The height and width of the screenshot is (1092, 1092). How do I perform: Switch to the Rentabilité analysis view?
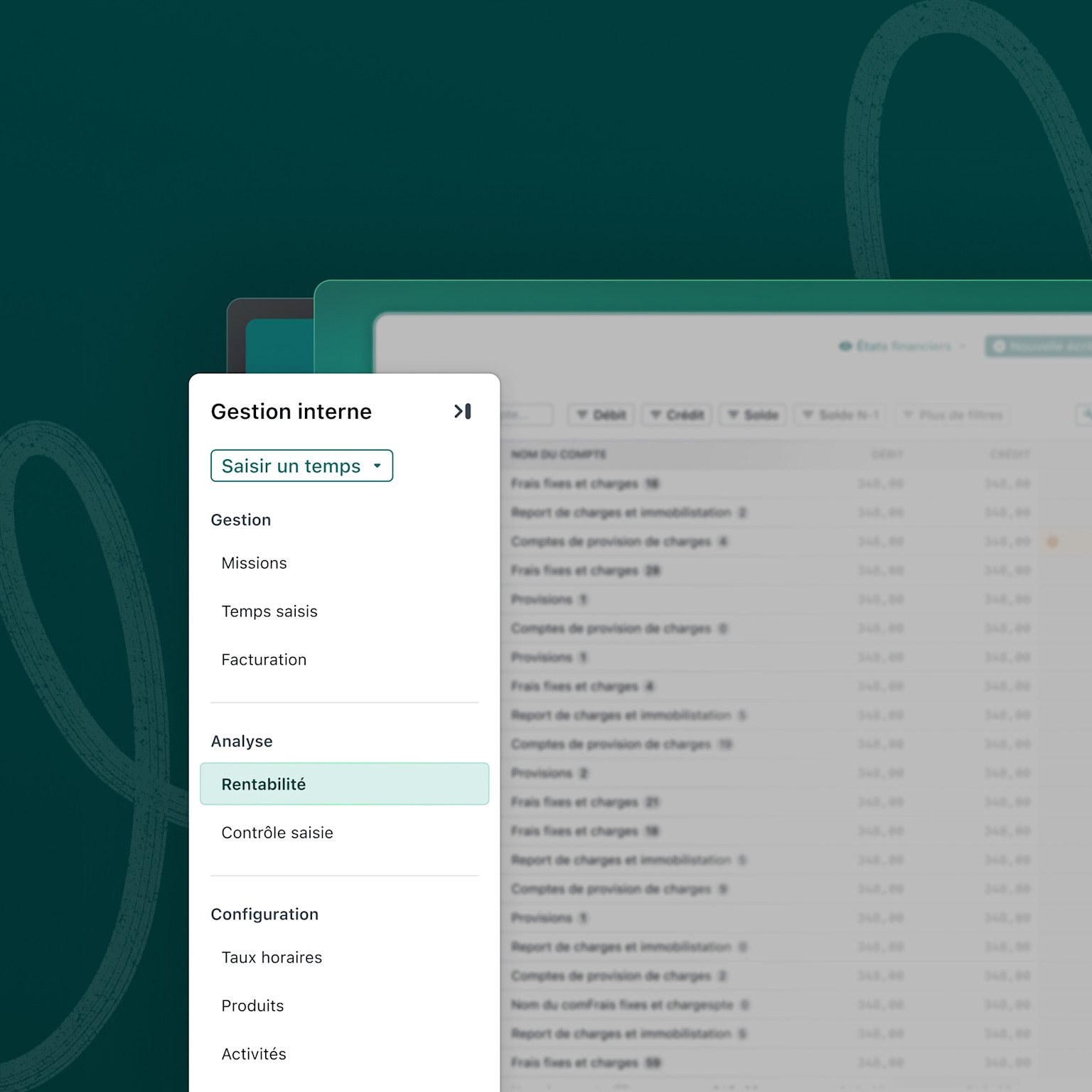tap(264, 784)
